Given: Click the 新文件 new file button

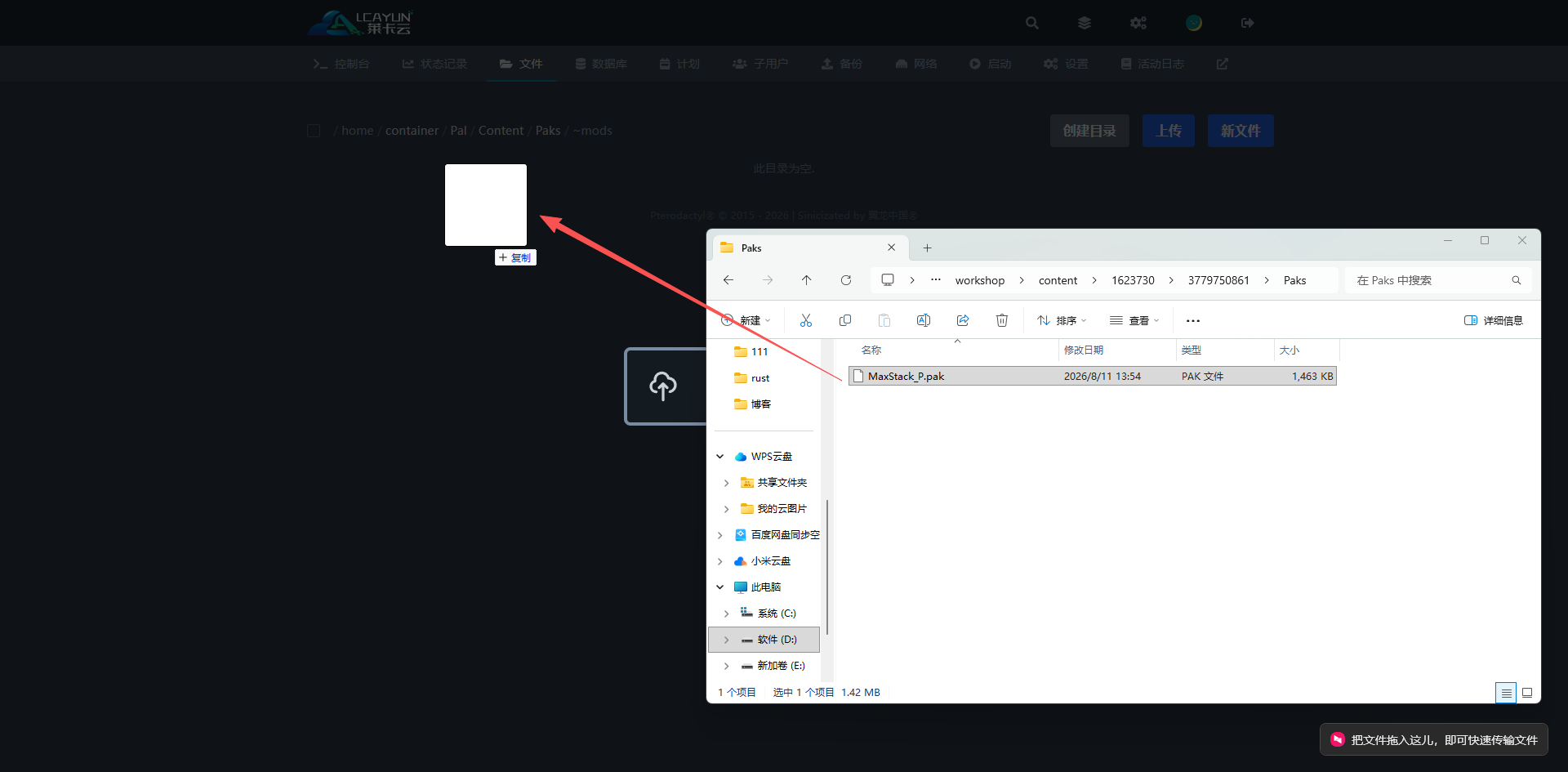Looking at the screenshot, I should click(1241, 131).
